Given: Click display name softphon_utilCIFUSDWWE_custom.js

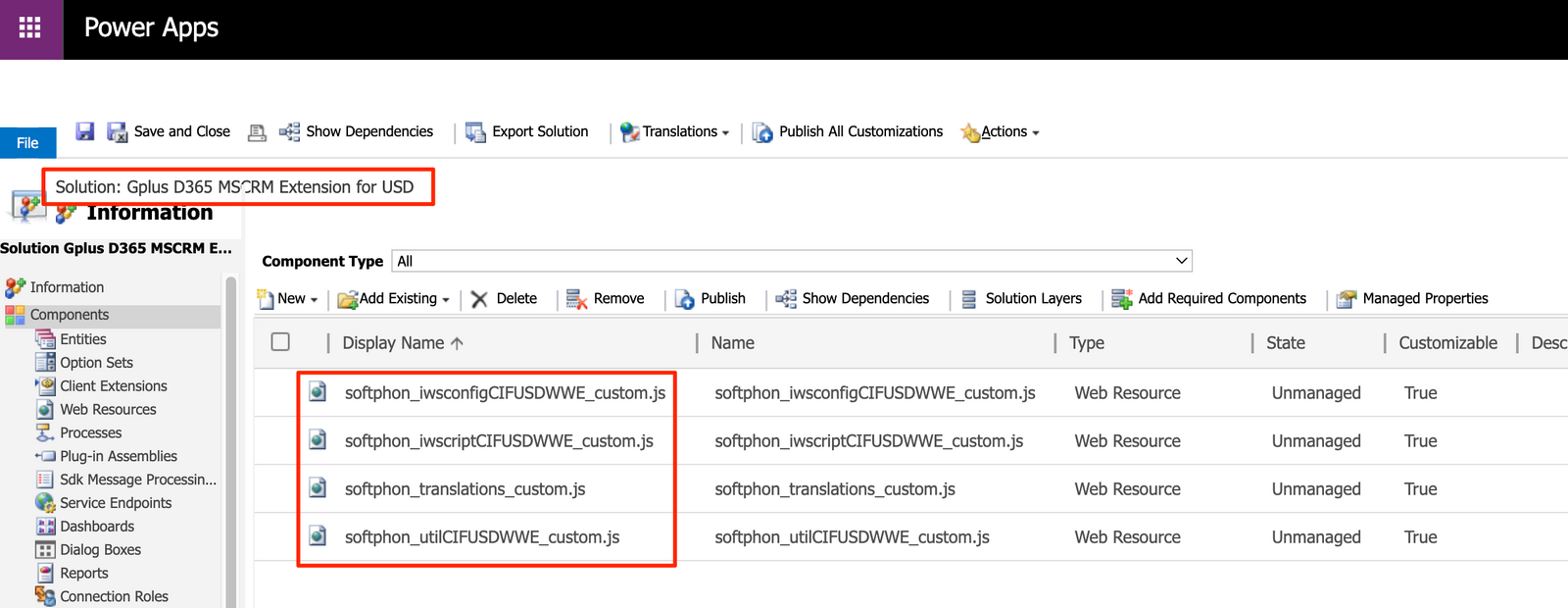Looking at the screenshot, I should point(482,536).
